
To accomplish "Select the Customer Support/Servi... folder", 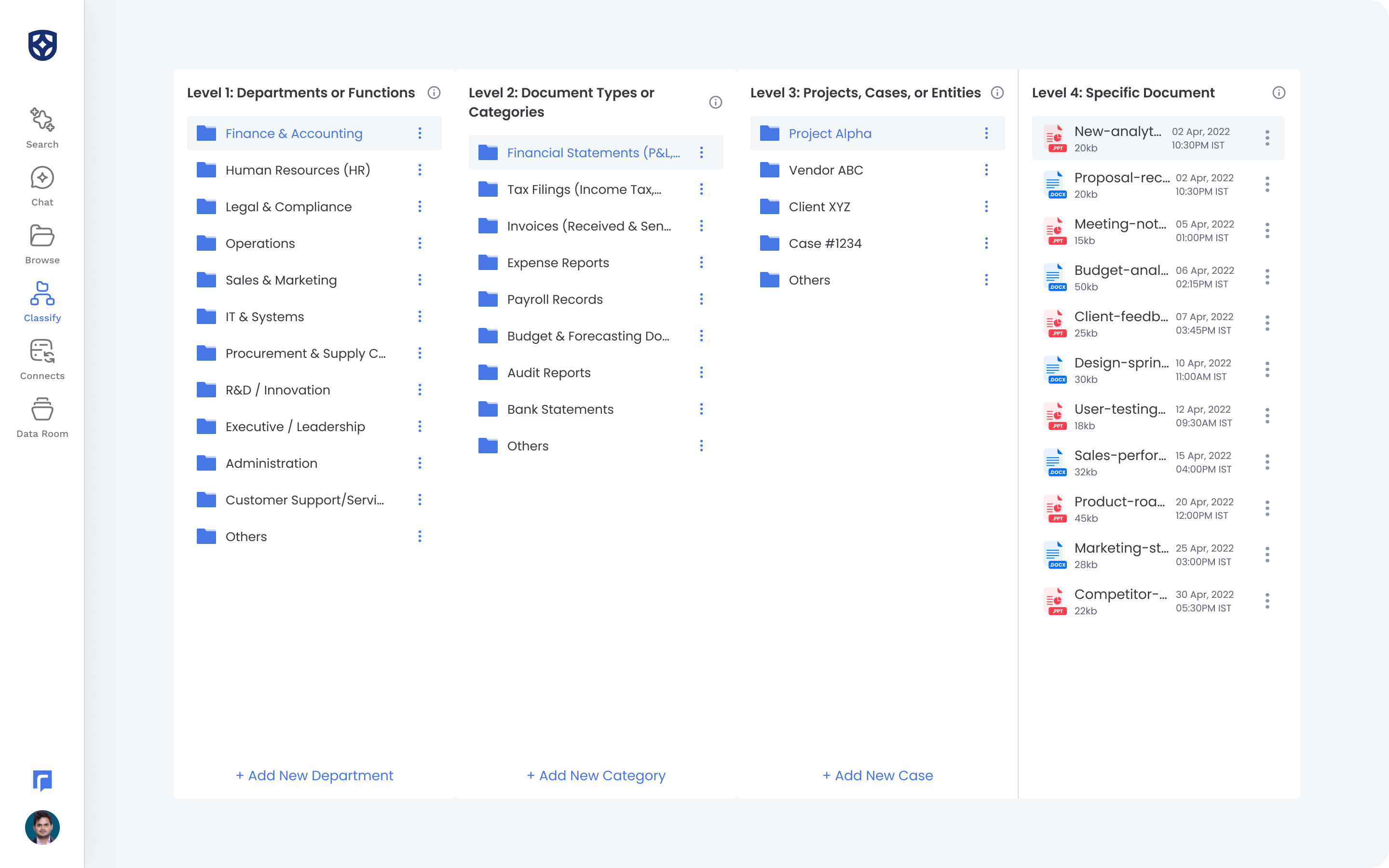I will point(314,500).
